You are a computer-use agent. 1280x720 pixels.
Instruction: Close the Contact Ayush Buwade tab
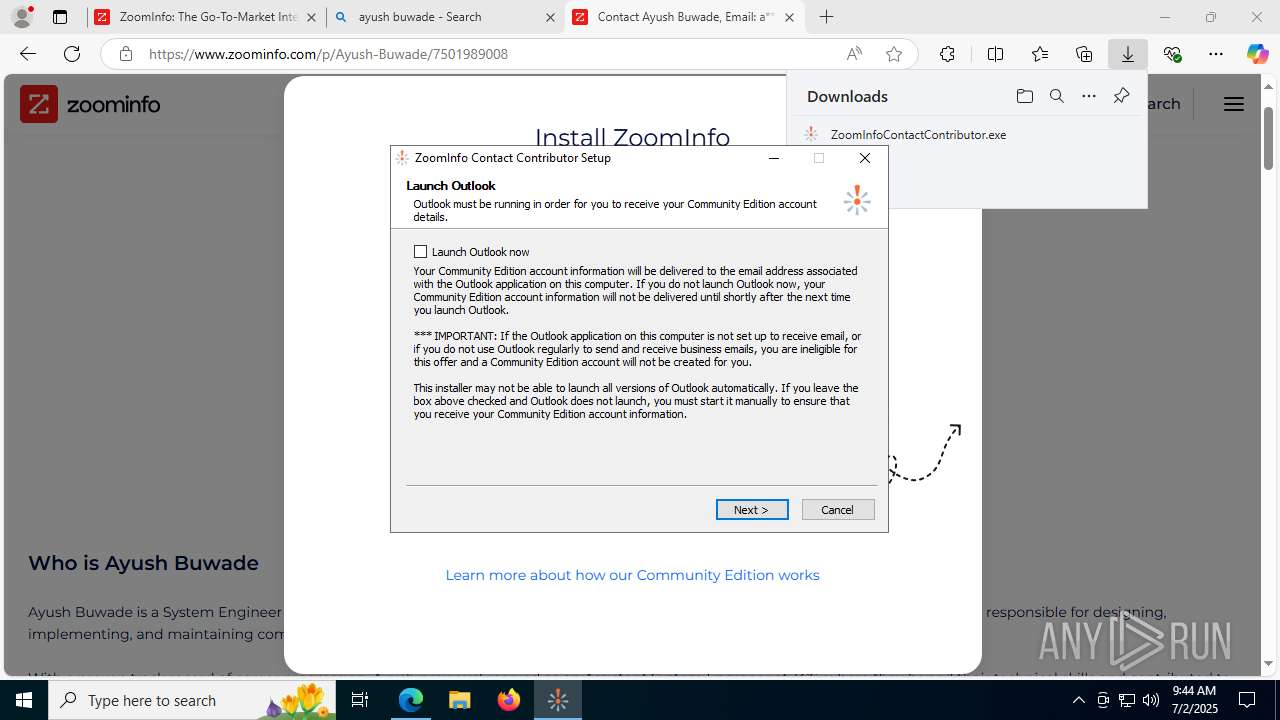[x=790, y=17]
